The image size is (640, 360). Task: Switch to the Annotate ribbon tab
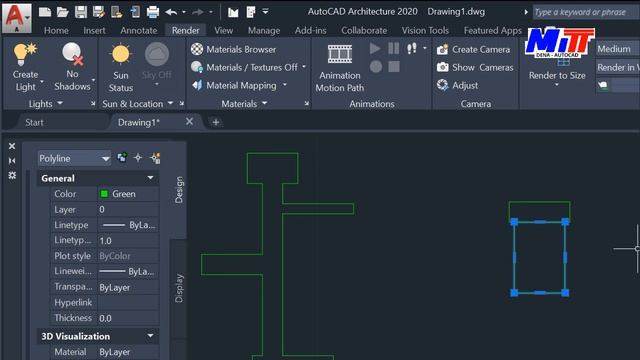click(x=139, y=30)
